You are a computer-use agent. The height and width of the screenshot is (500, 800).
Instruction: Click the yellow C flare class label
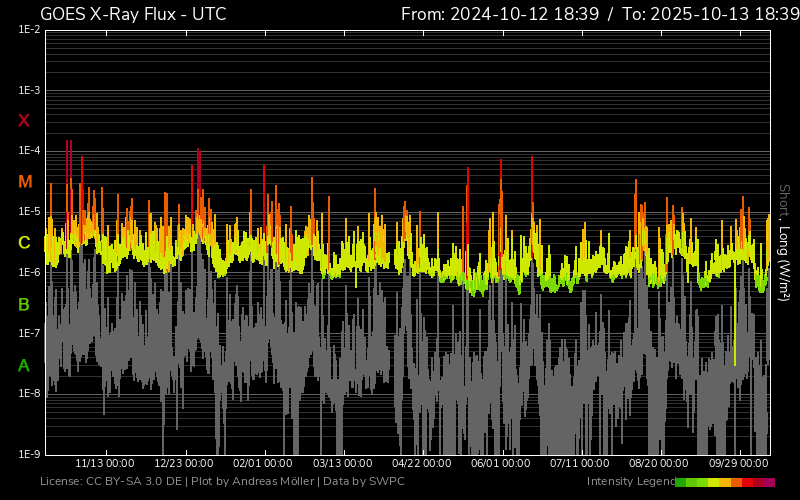point(24,243)
